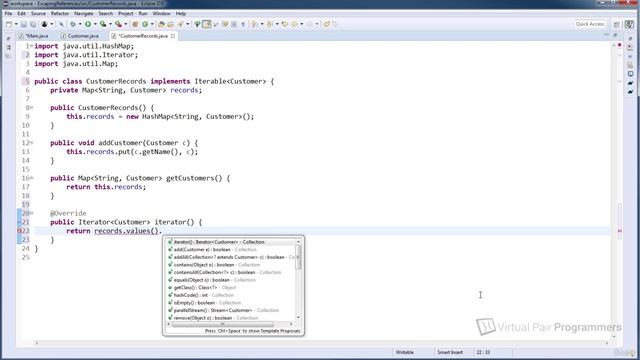The height and width of the screenshot is (360, 640).
Task: Collapse the constructor fold at line 8
Action: tap(31, 108)
